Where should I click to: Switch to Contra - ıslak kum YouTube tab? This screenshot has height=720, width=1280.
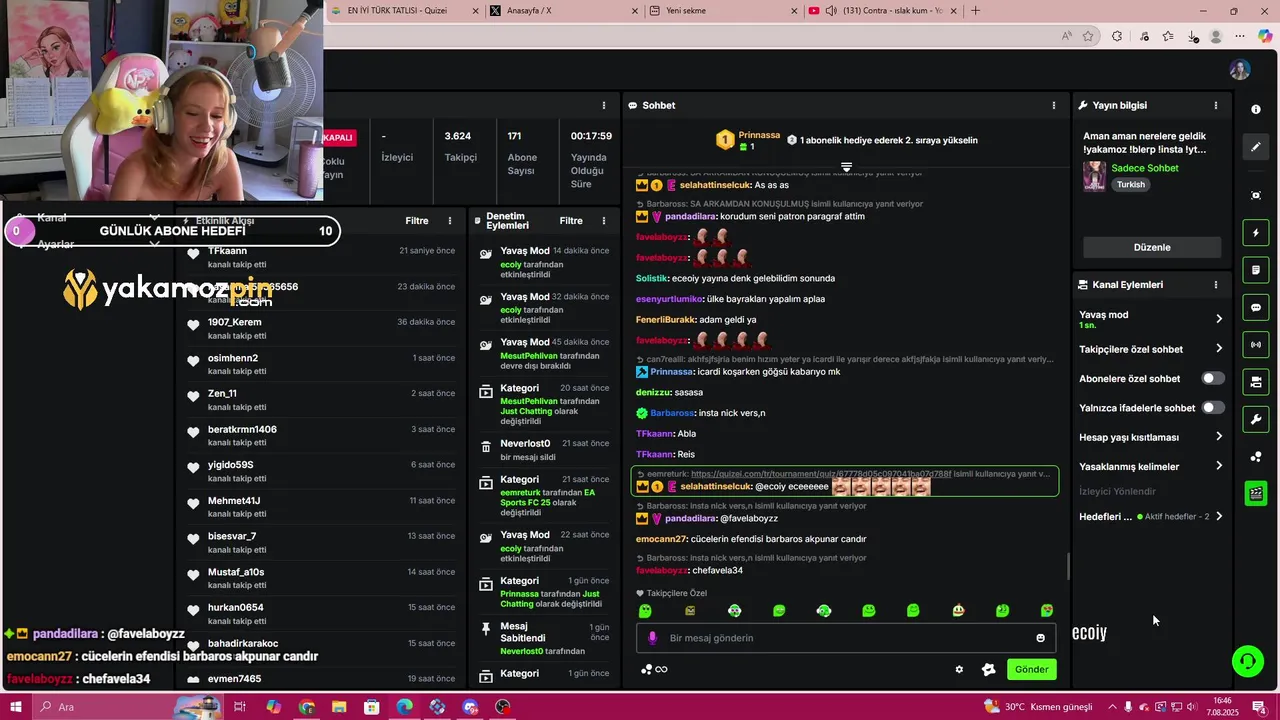[883, 11]
